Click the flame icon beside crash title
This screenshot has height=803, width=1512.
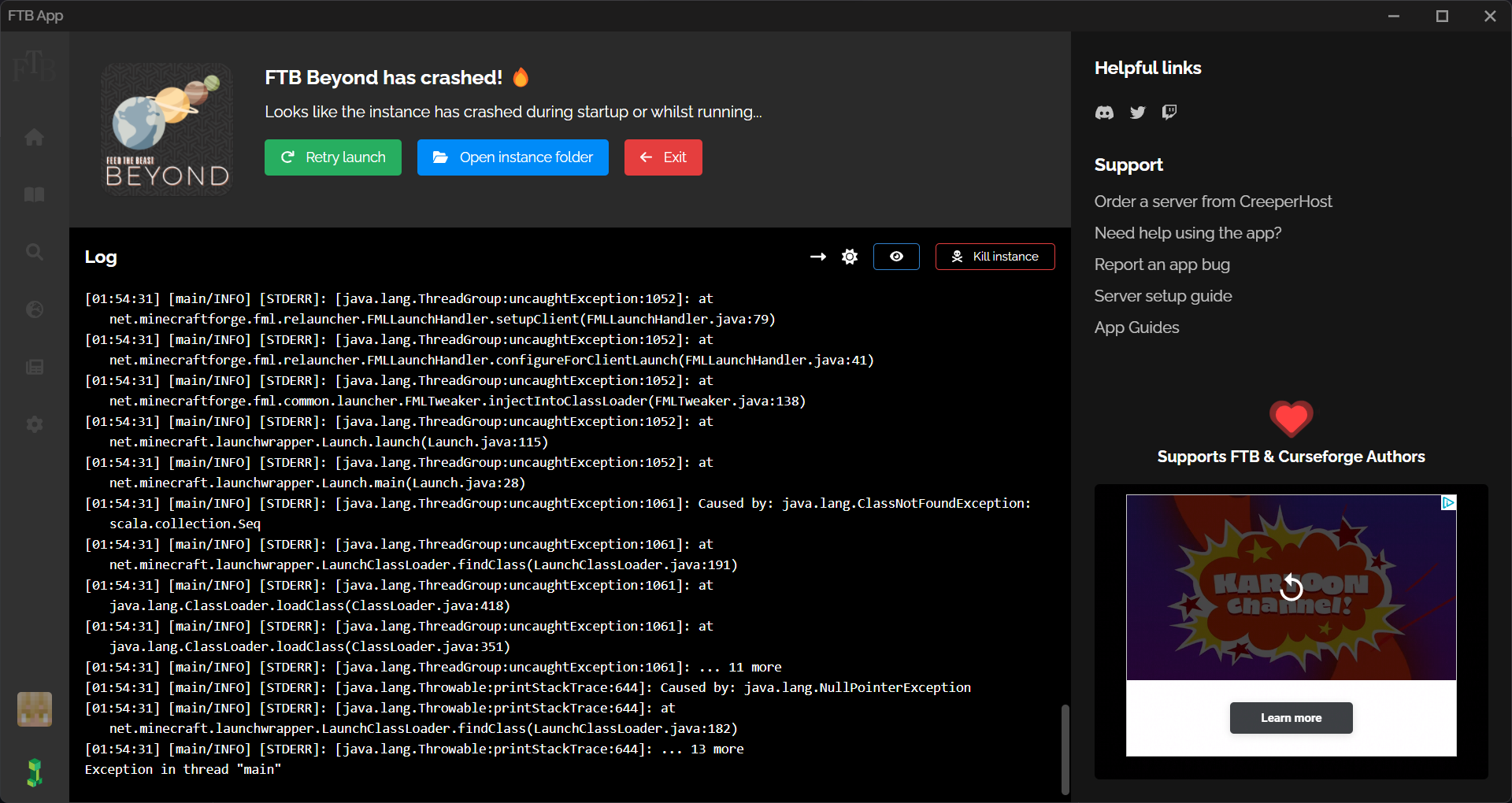521,77
